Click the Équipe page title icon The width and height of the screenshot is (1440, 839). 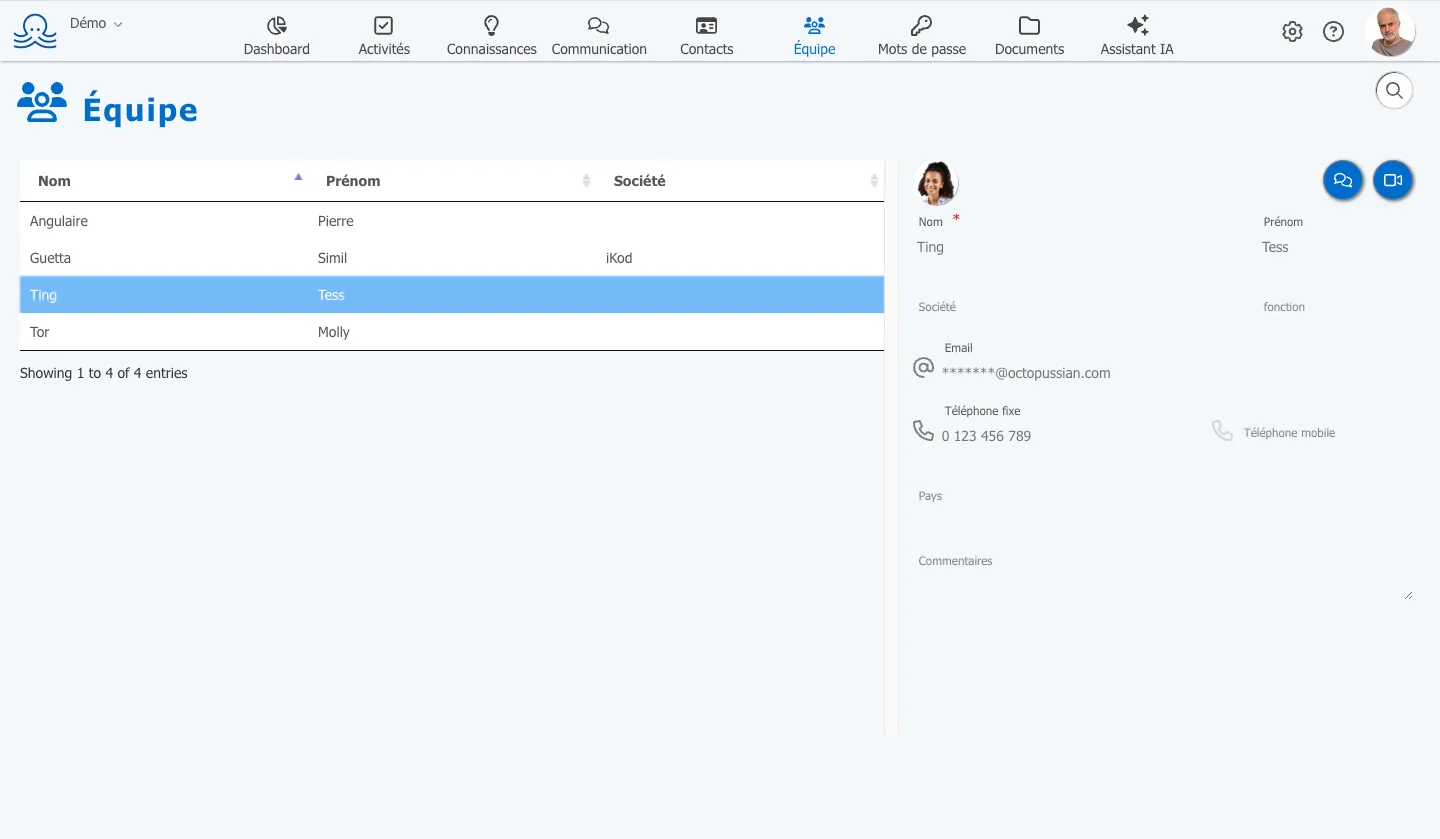click(42, 103)
